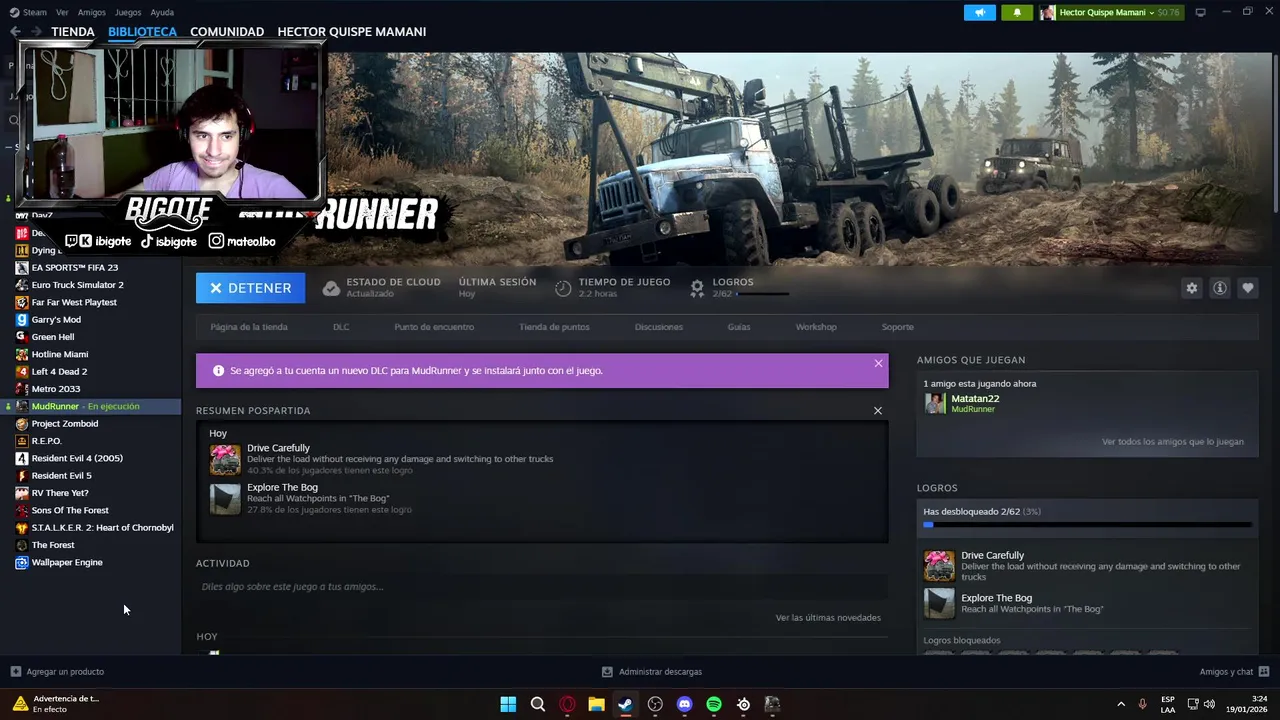Dismiss the new DLC notification banner

878,363
